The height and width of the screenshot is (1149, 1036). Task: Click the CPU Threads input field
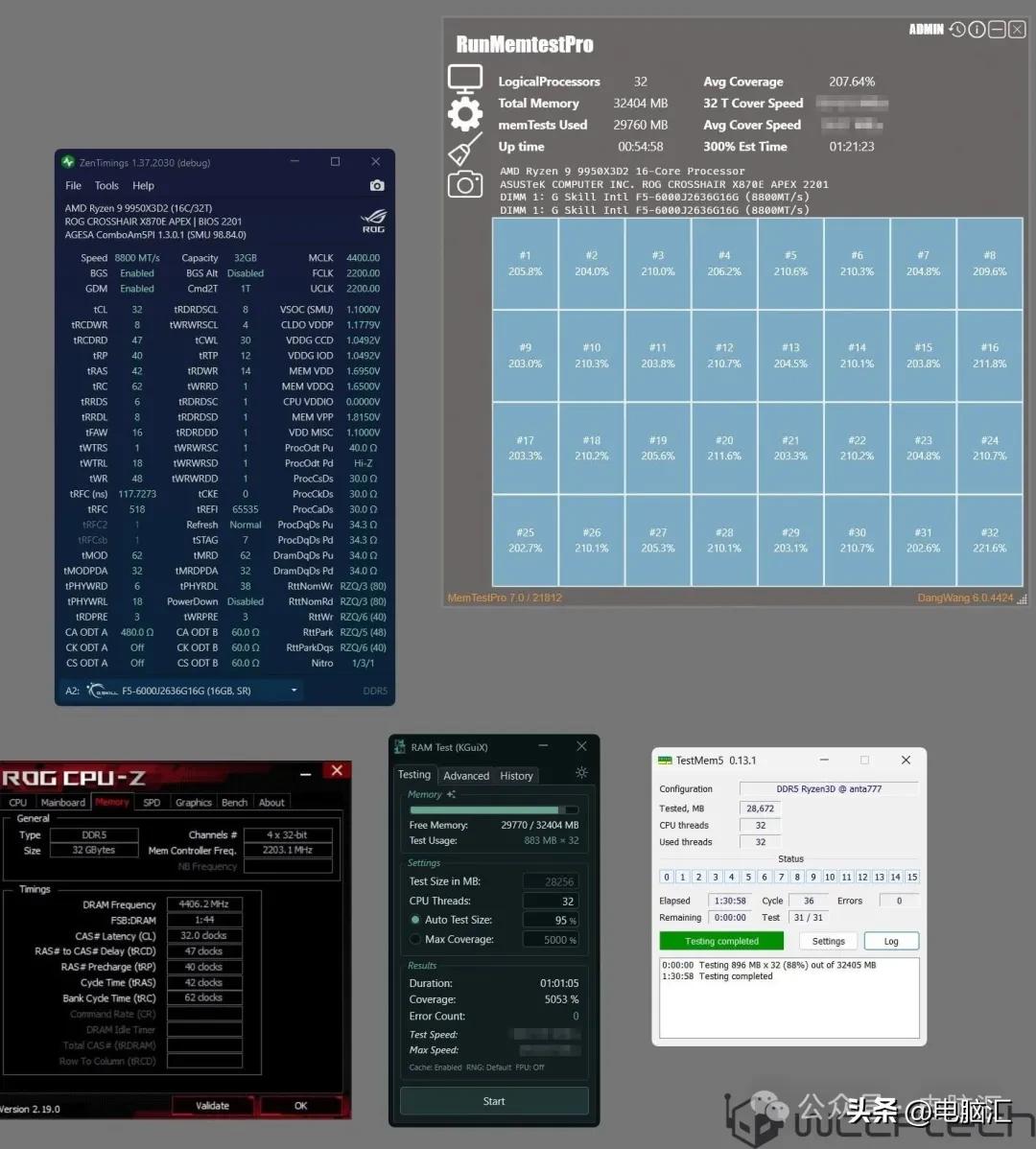pos(551,900)
